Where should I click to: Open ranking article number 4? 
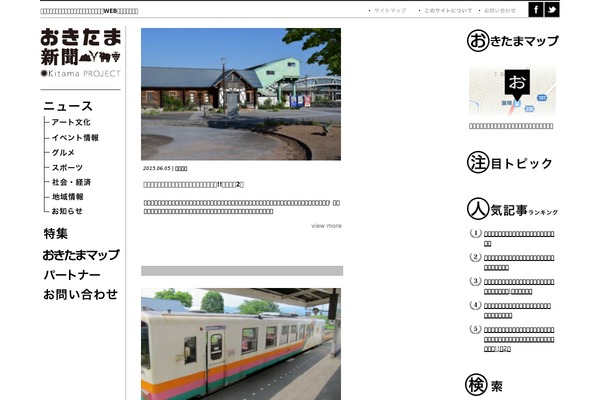point(517,310)
